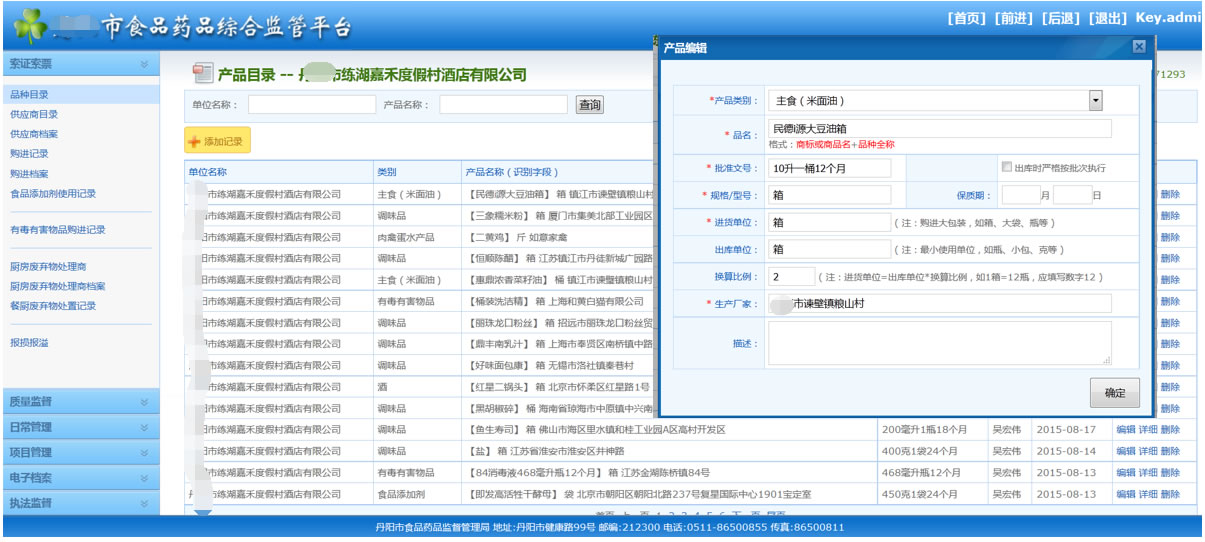The width and height of the screenshot is (1205, 542).
Task: Click the chevron icon on 索证索票 panel
Action: (x=144, y=64)
